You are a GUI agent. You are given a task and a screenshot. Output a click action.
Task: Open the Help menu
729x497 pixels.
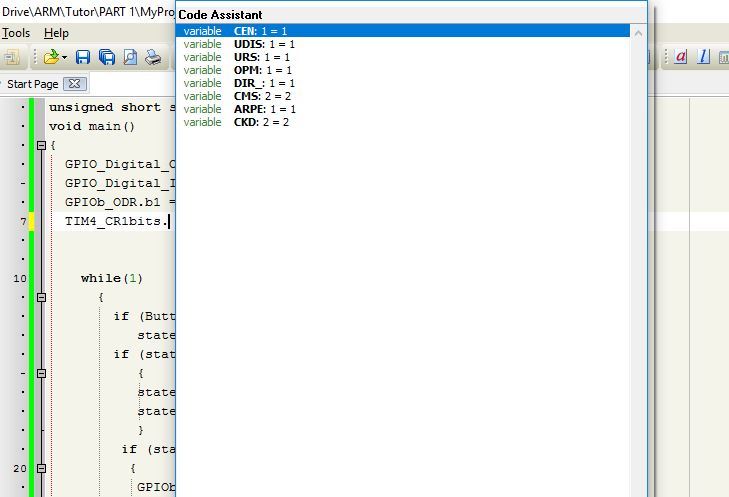[x=56, y=33]
